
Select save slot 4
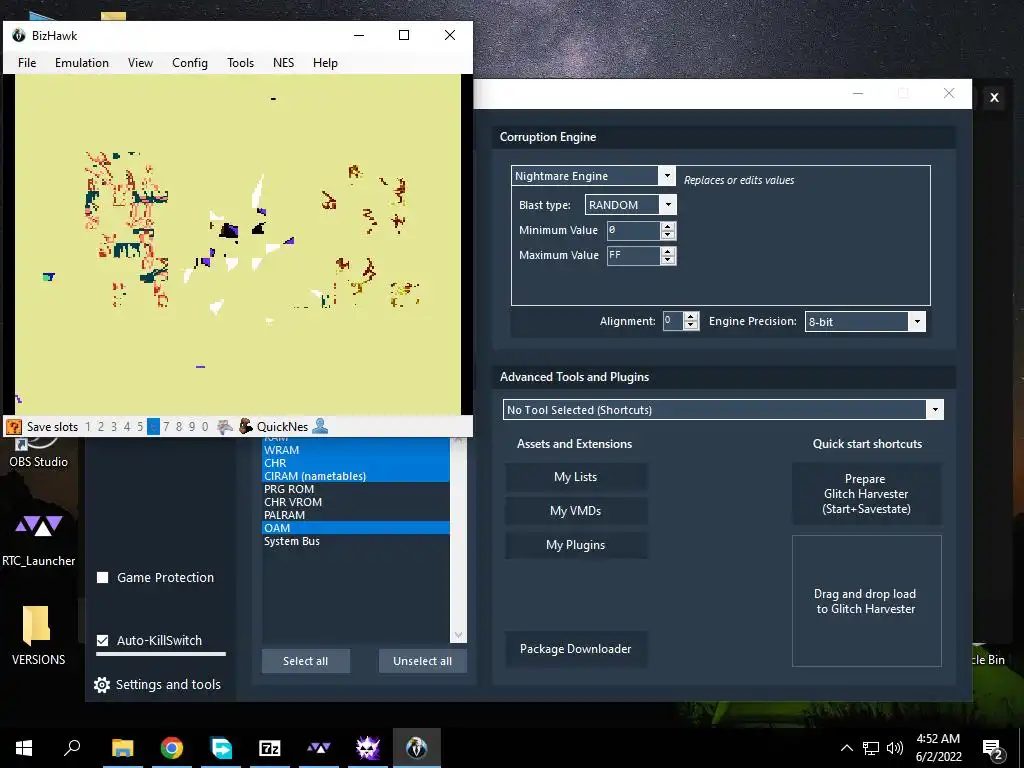click(x=127, y=427)
